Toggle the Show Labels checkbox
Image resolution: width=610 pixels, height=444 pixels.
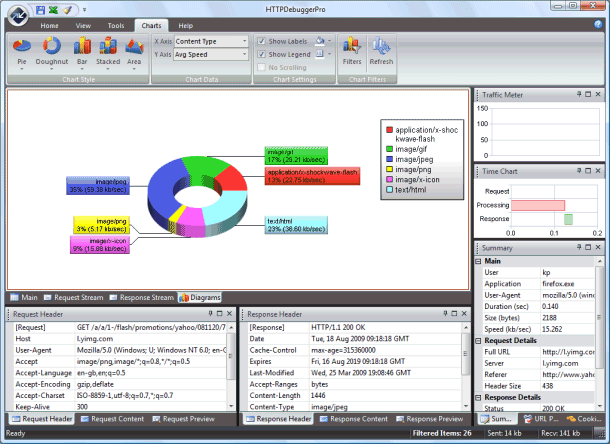(x=261, y=41)
